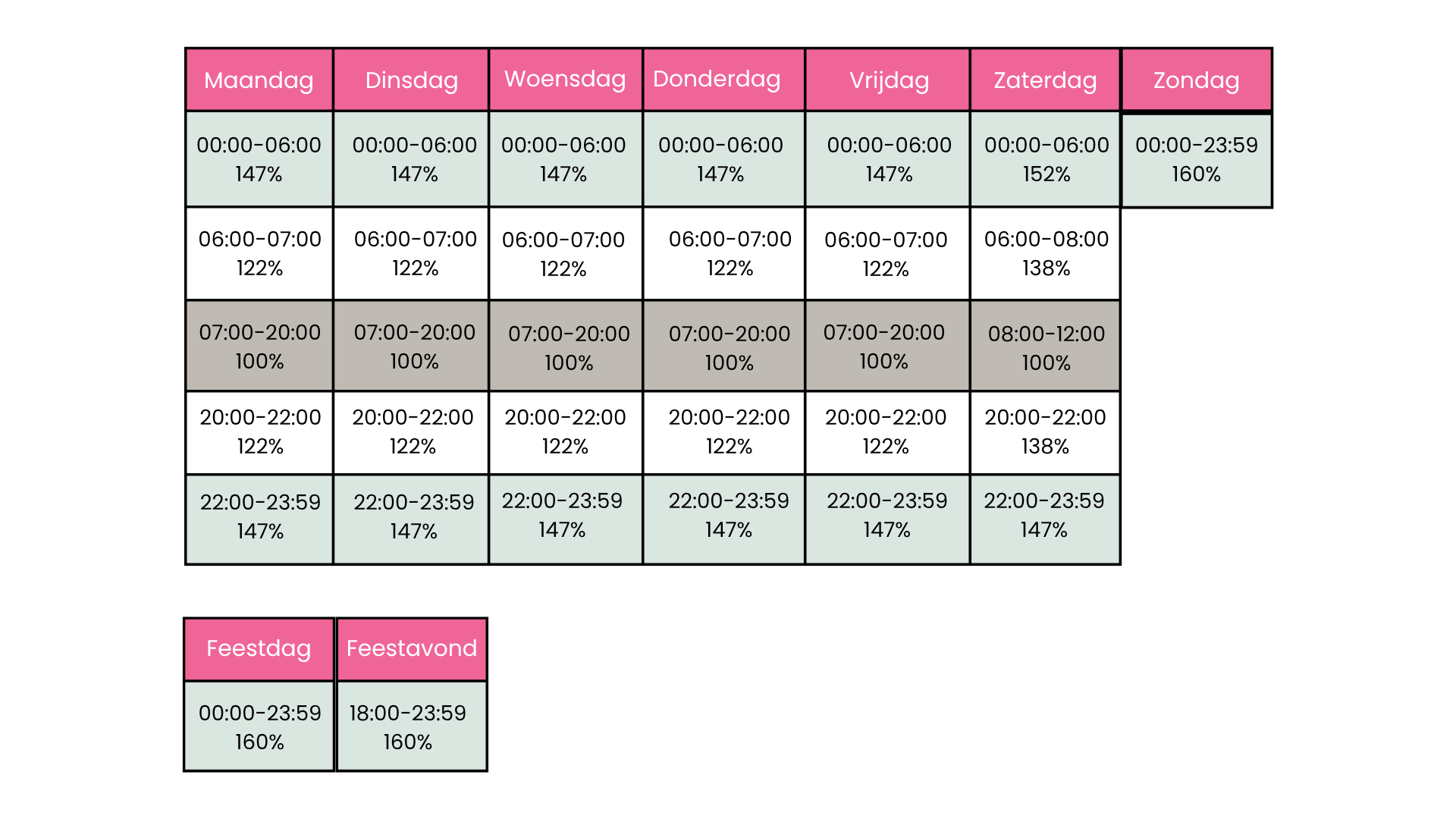Click the Woensdag column header

[x=565, y=80]
